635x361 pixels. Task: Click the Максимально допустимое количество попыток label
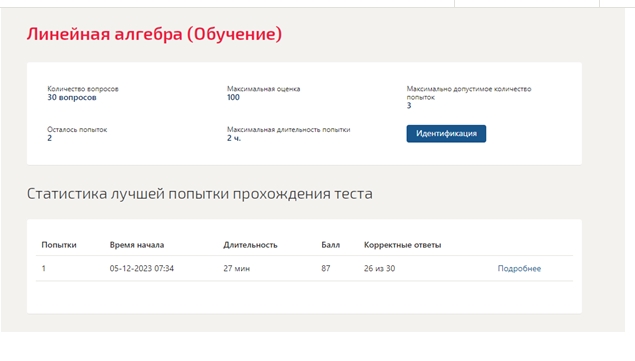click(x=469, y=93)
